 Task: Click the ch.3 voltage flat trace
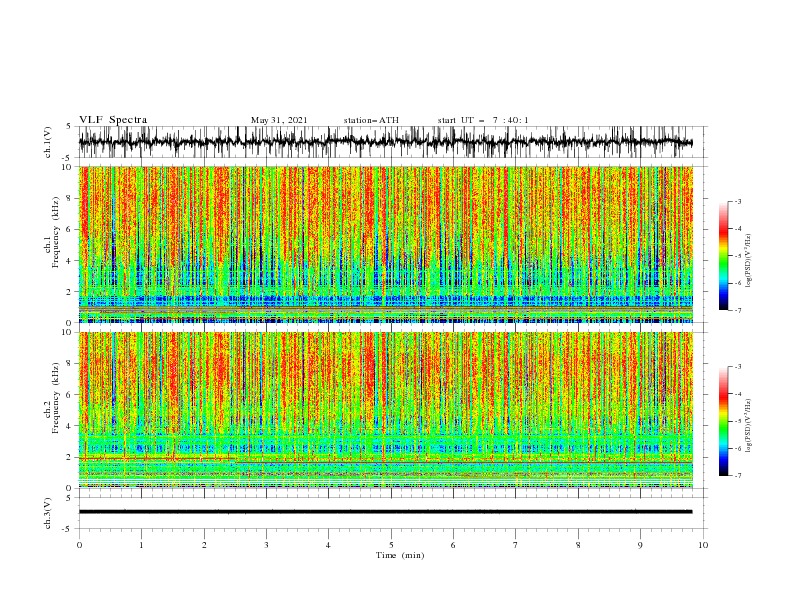point(385,512)
